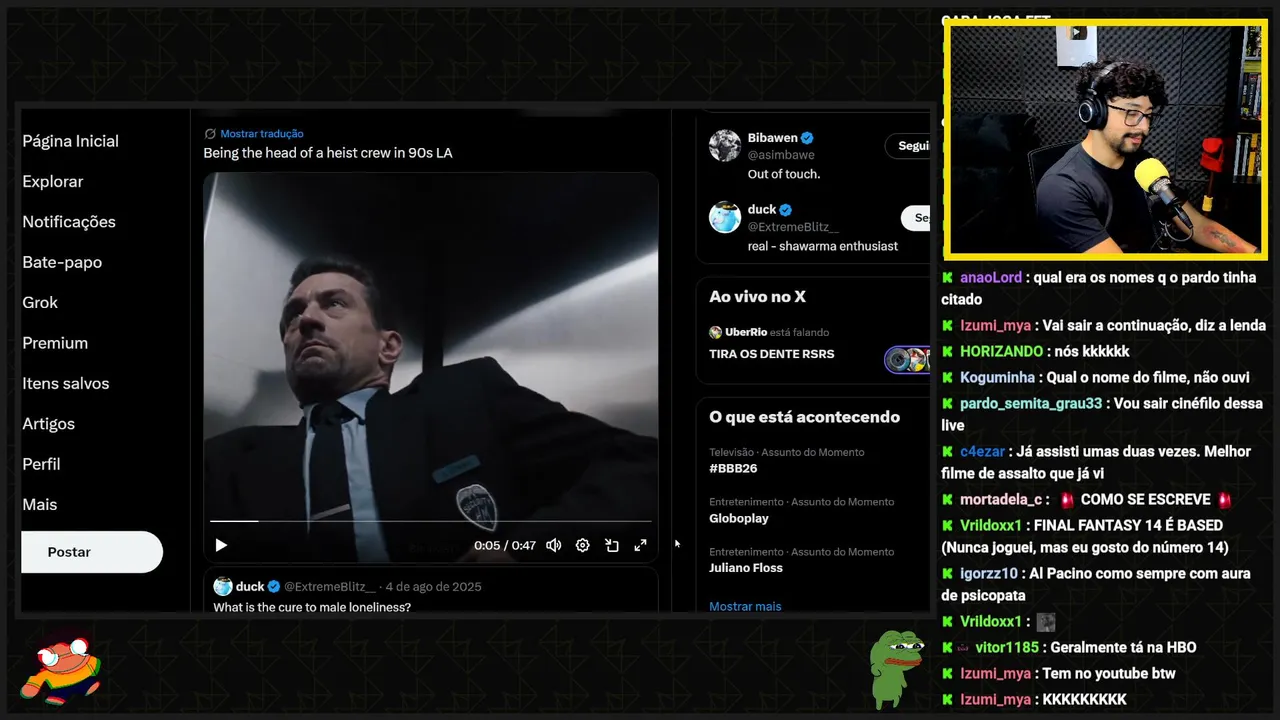Enter fullscreen on the video
The width and height of the screenshot is (1280, 720).
[x=641, y=545]
